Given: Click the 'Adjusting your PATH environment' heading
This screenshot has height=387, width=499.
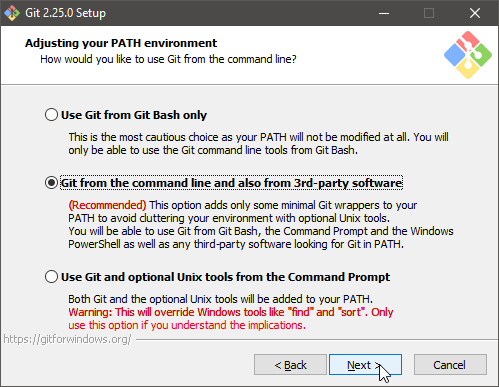Looking at the screenshot, I should pos(121,43).
